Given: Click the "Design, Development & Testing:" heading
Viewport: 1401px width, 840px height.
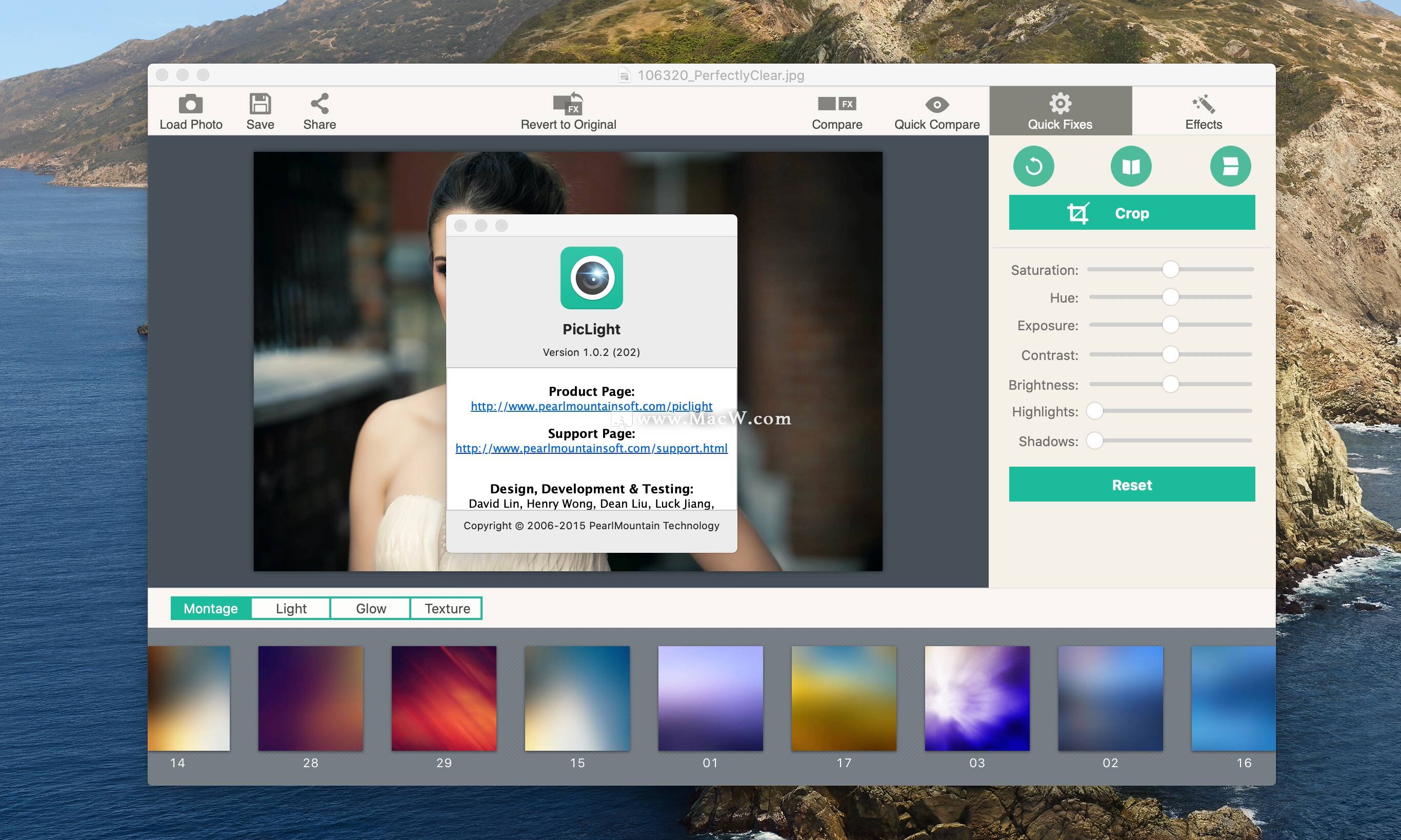Looking at the screenshot, I should coord(592,489).
